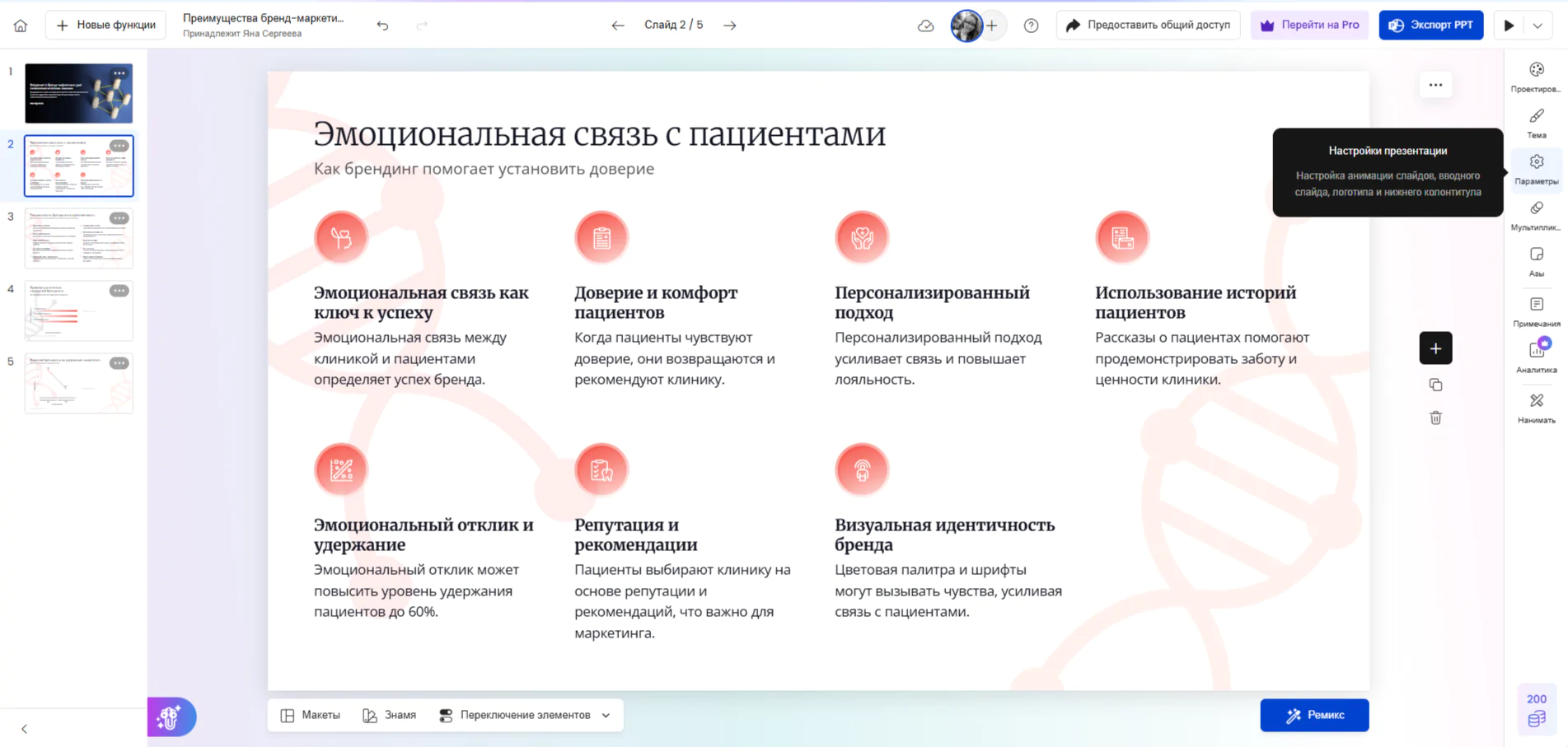Viewport: 1568px width, 747px height.
Task: Start the presentation play button
Action: [1509, 26]
